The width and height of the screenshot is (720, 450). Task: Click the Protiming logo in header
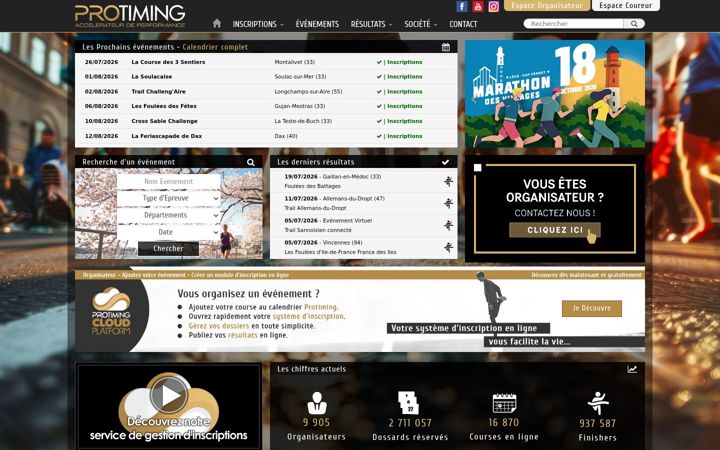tap(130, 16)
